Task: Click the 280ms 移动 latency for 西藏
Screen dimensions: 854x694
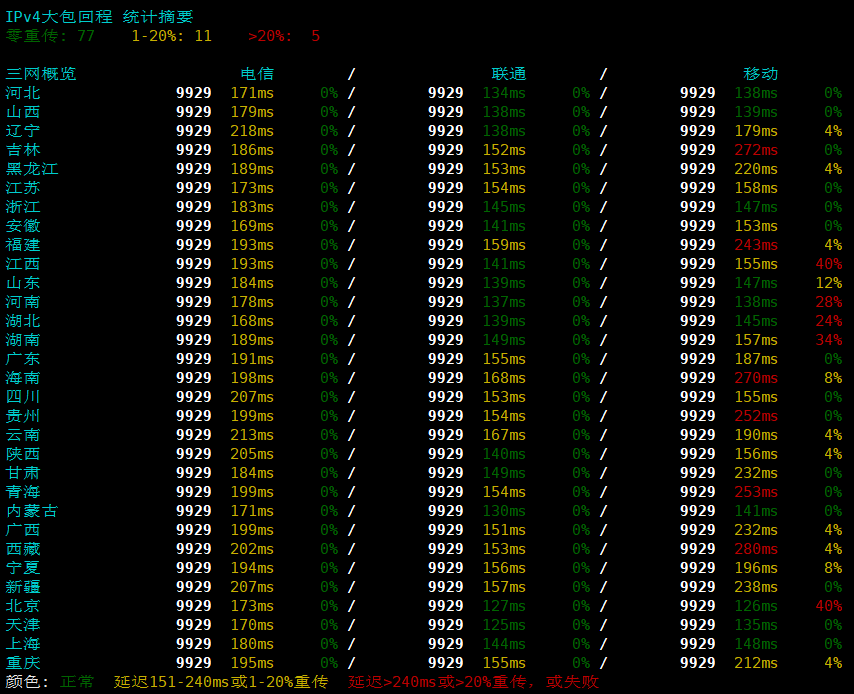Action: click(756, 549)
